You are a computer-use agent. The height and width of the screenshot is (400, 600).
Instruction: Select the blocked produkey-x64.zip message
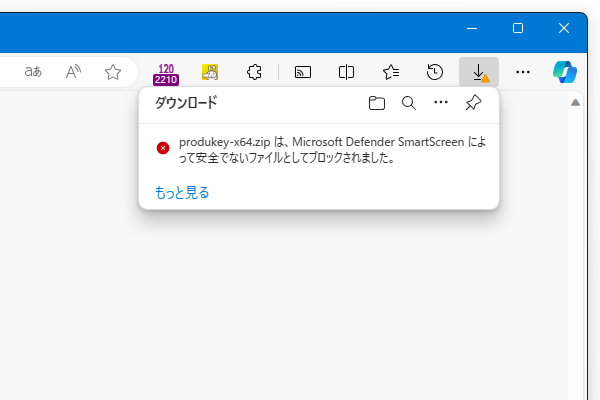tap(333, 150)
